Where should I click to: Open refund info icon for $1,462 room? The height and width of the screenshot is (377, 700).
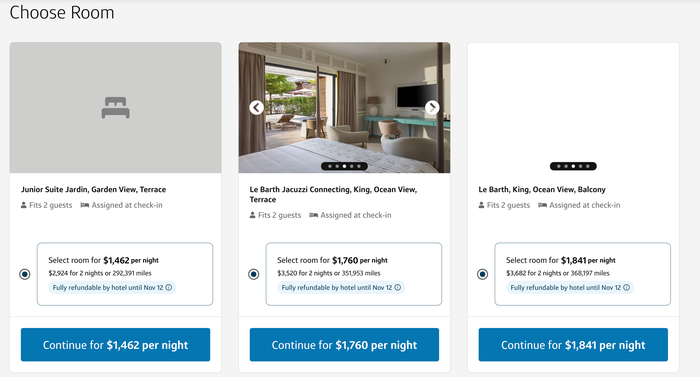pos(169,288)
